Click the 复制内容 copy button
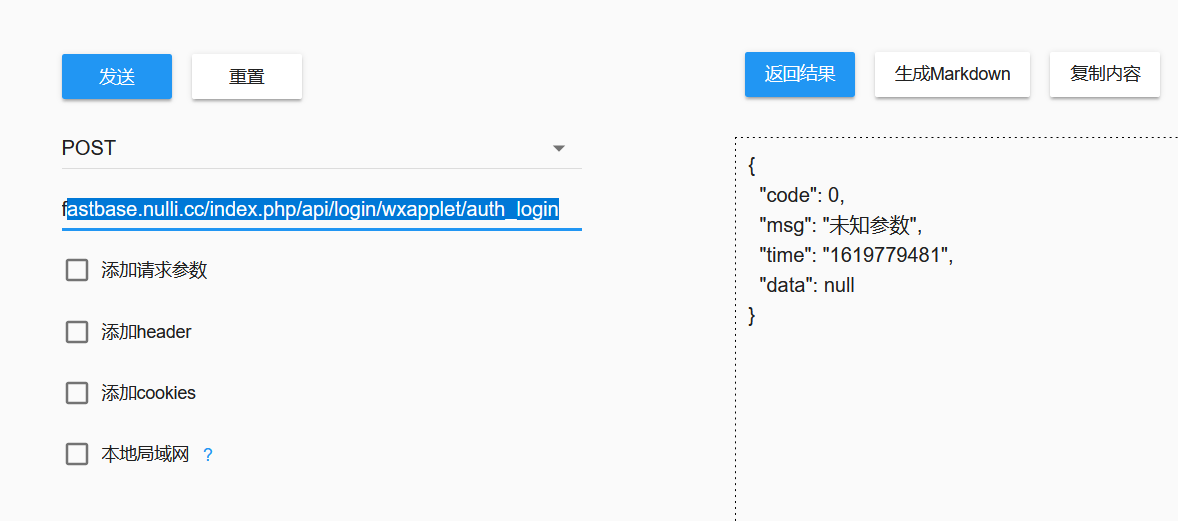 click(x=1105, y=74)
